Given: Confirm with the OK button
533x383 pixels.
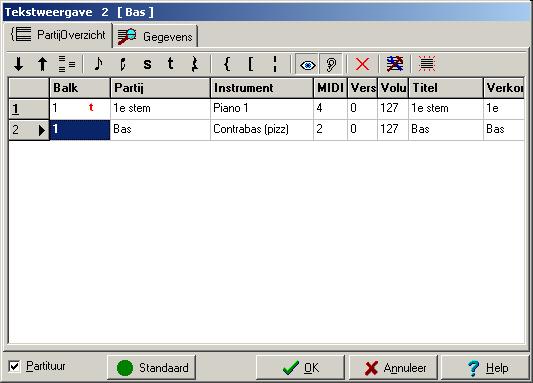Looking at the screenshot, I should [x=300, y=367].
